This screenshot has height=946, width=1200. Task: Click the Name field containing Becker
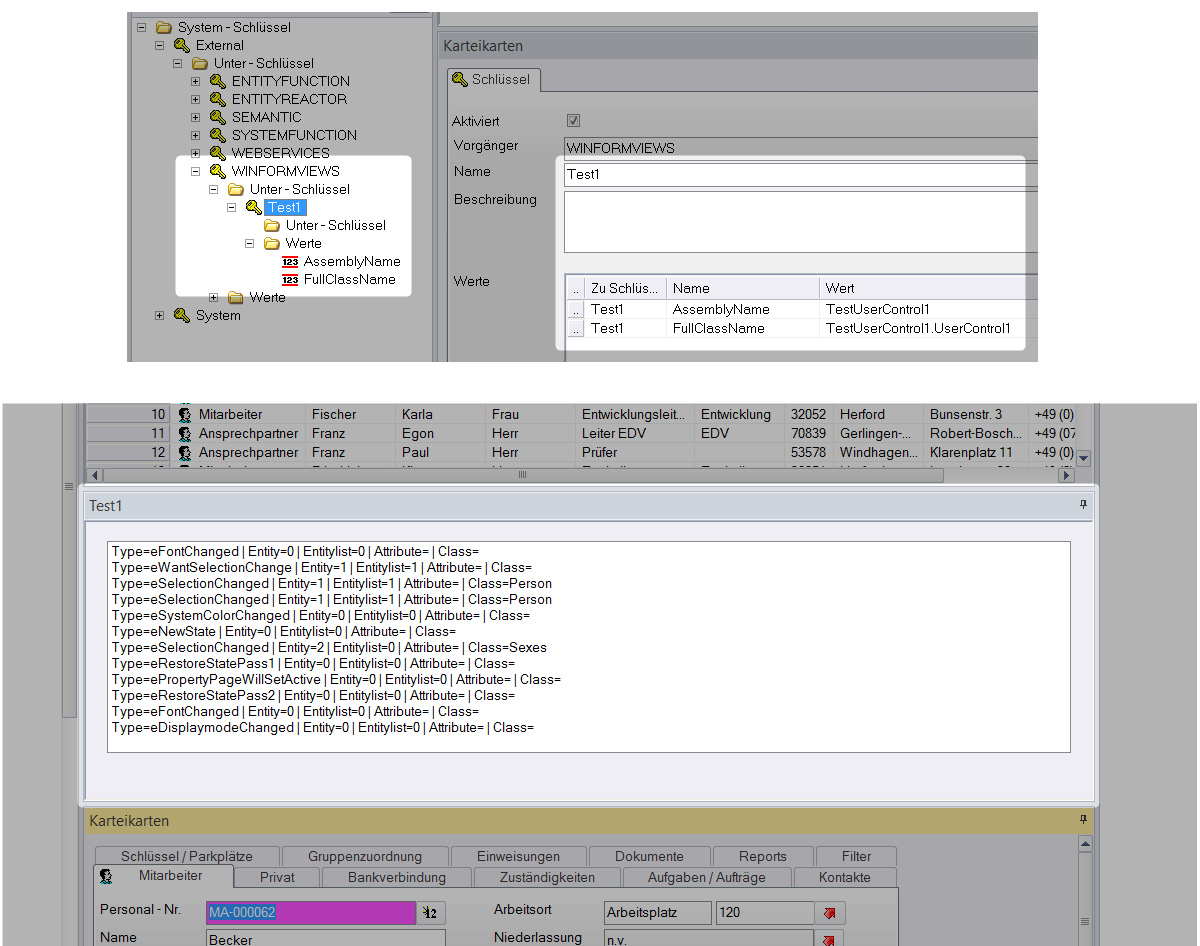(326, 939)
